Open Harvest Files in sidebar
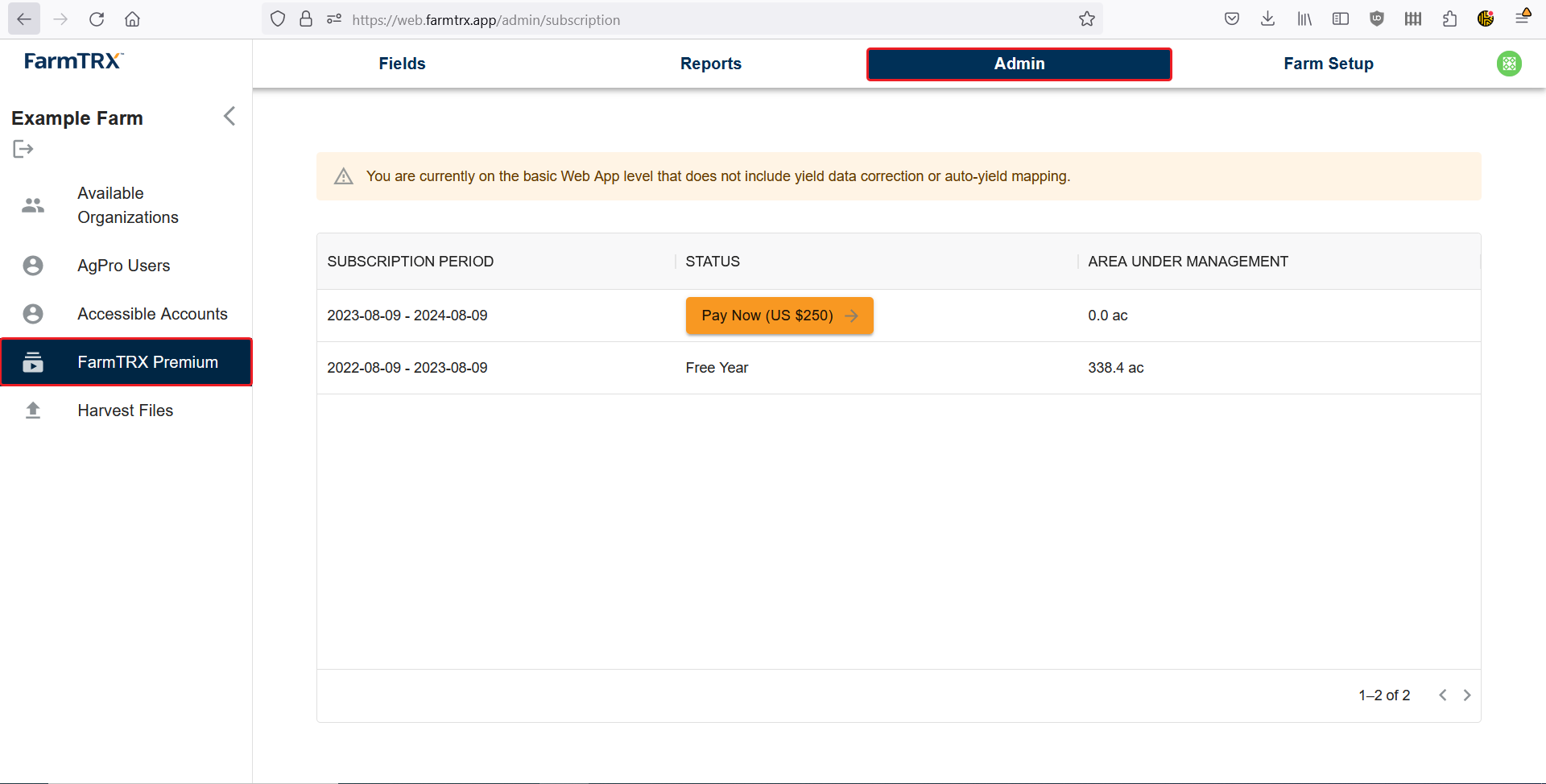Viewport: 1546px width, 784px height. click(x=126, y=411)
